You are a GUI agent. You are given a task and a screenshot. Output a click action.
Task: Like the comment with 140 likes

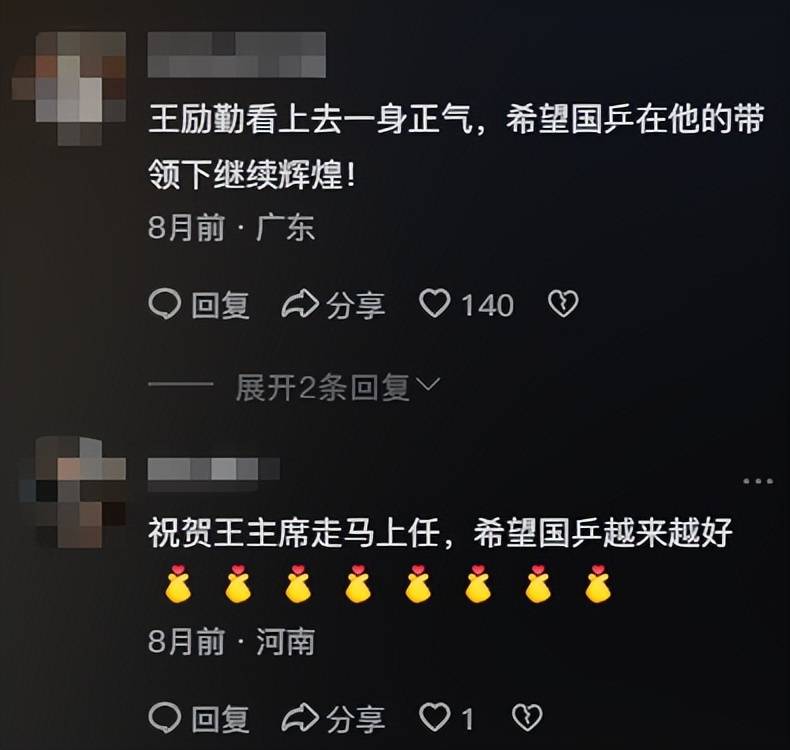click(435, 303)
